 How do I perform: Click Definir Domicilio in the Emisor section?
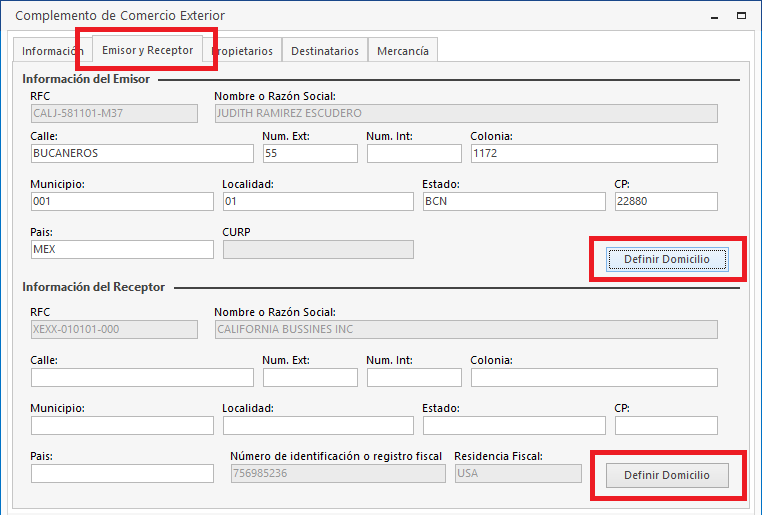tap(666, 259)
